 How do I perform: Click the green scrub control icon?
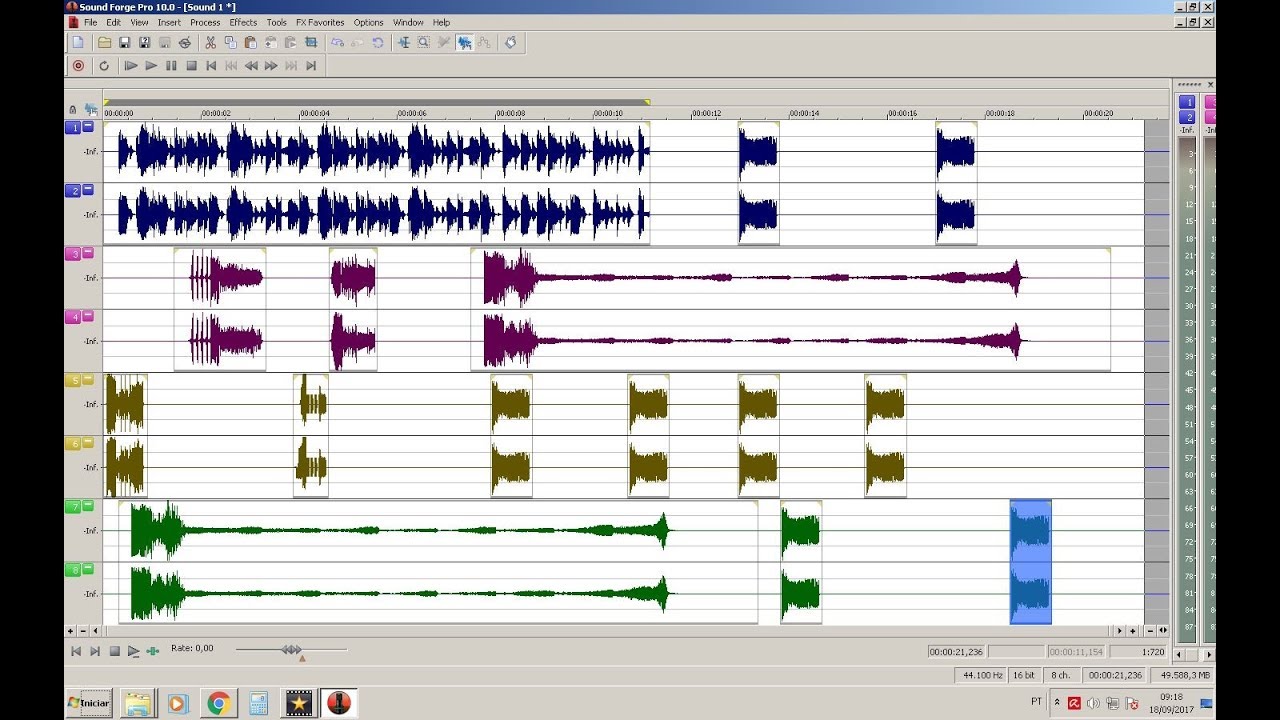tap(153, 651)
